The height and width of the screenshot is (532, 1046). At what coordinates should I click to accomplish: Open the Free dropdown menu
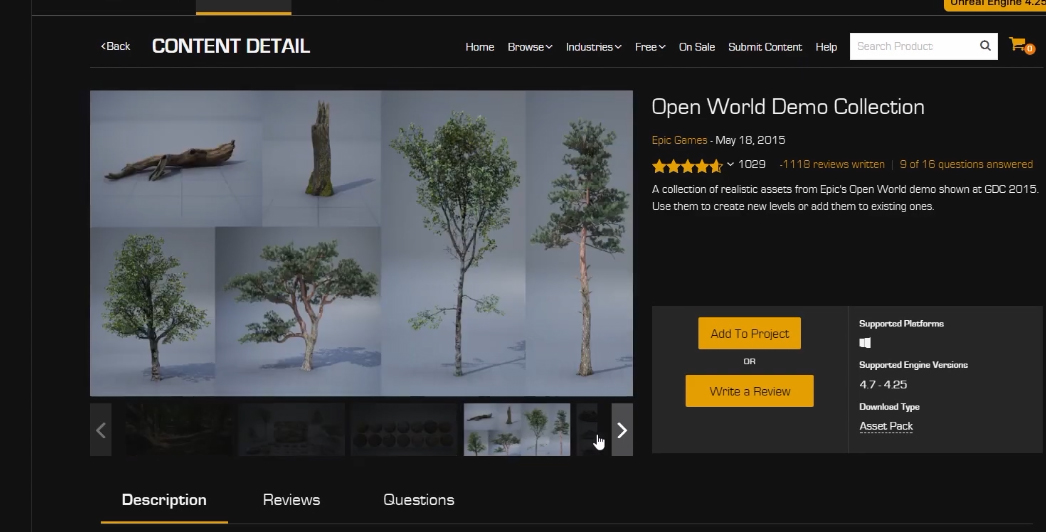tap(650, 47)
